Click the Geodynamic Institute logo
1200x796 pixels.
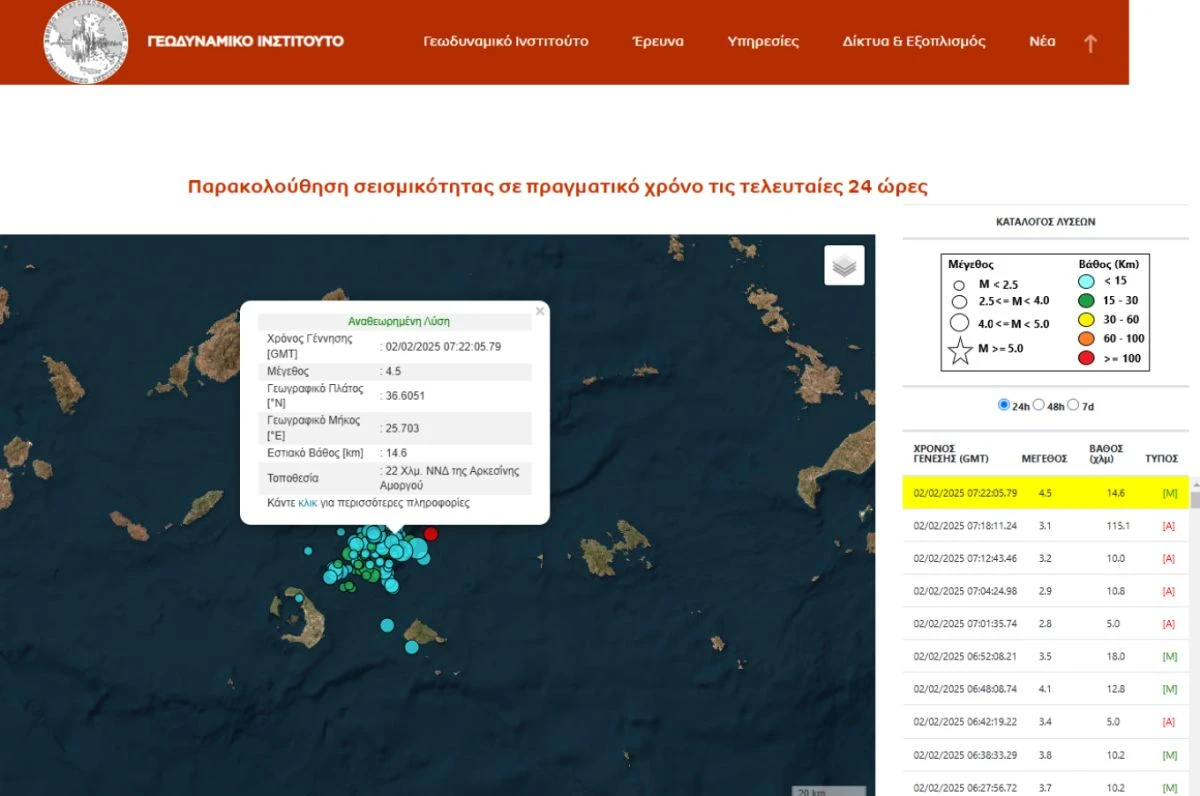84,41
